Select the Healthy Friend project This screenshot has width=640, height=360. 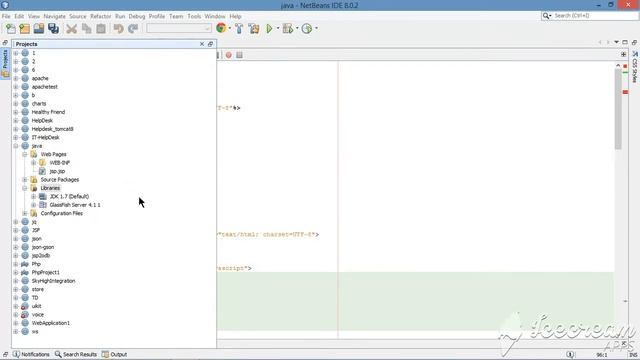(48, 112)
